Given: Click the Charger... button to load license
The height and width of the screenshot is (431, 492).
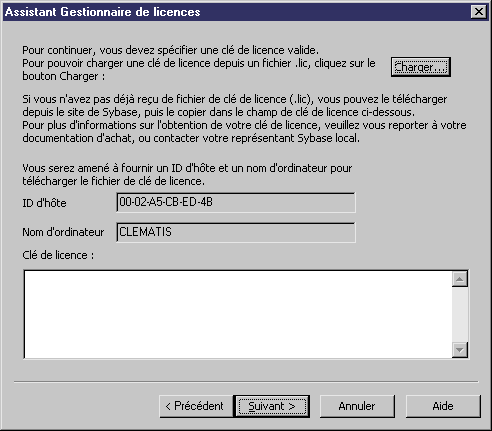Looking at the screenshot, I should [x=421, y=67].
